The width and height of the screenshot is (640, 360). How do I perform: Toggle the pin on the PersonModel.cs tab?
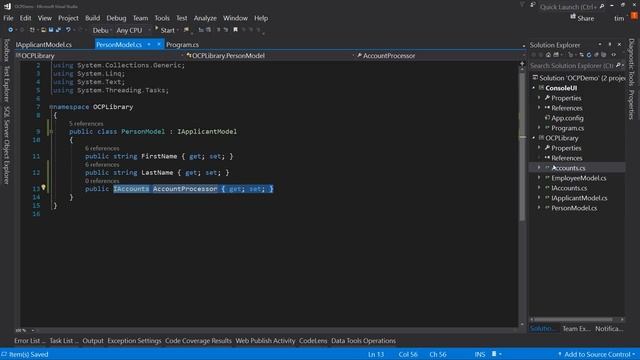pos(149,44)
